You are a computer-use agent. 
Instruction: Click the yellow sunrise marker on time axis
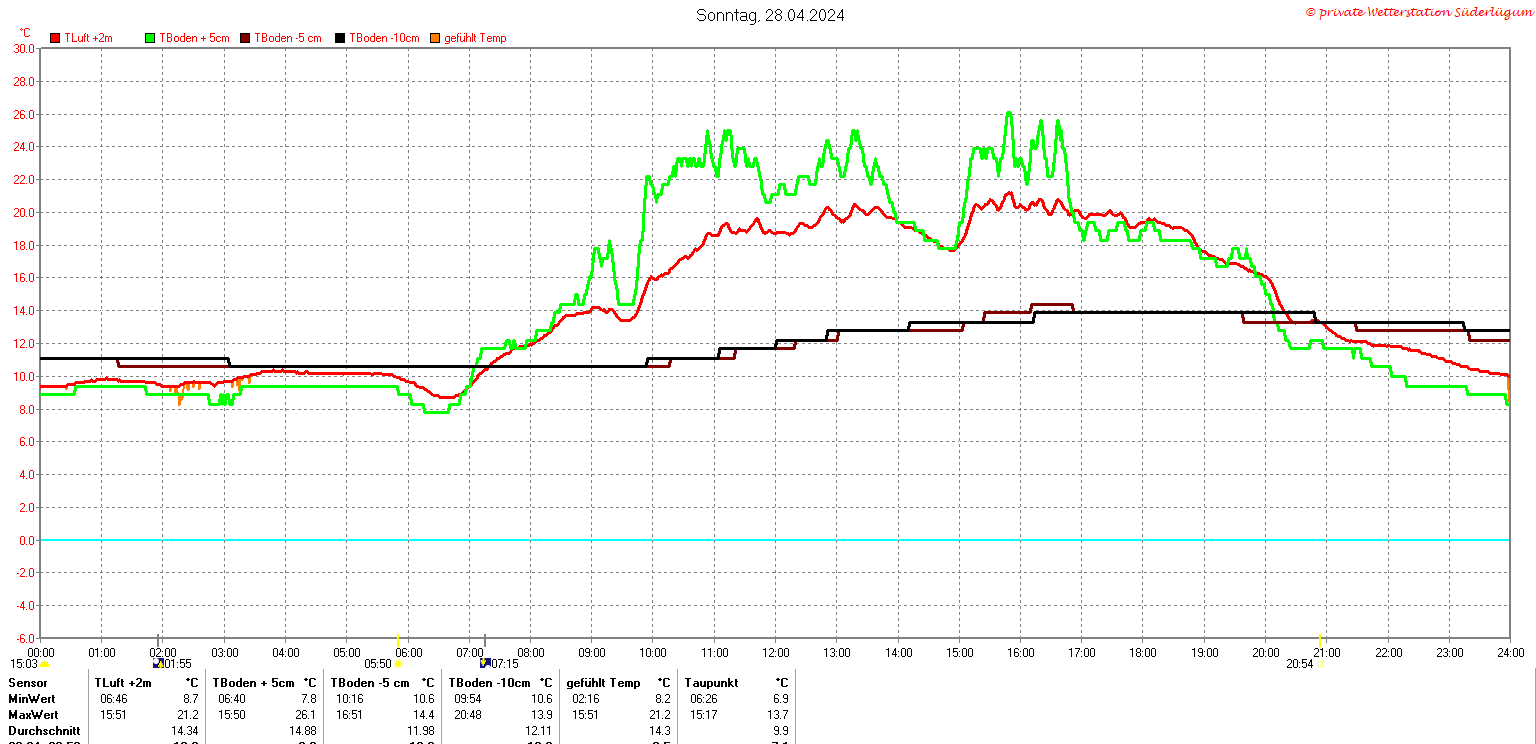[x=398, y=640]
